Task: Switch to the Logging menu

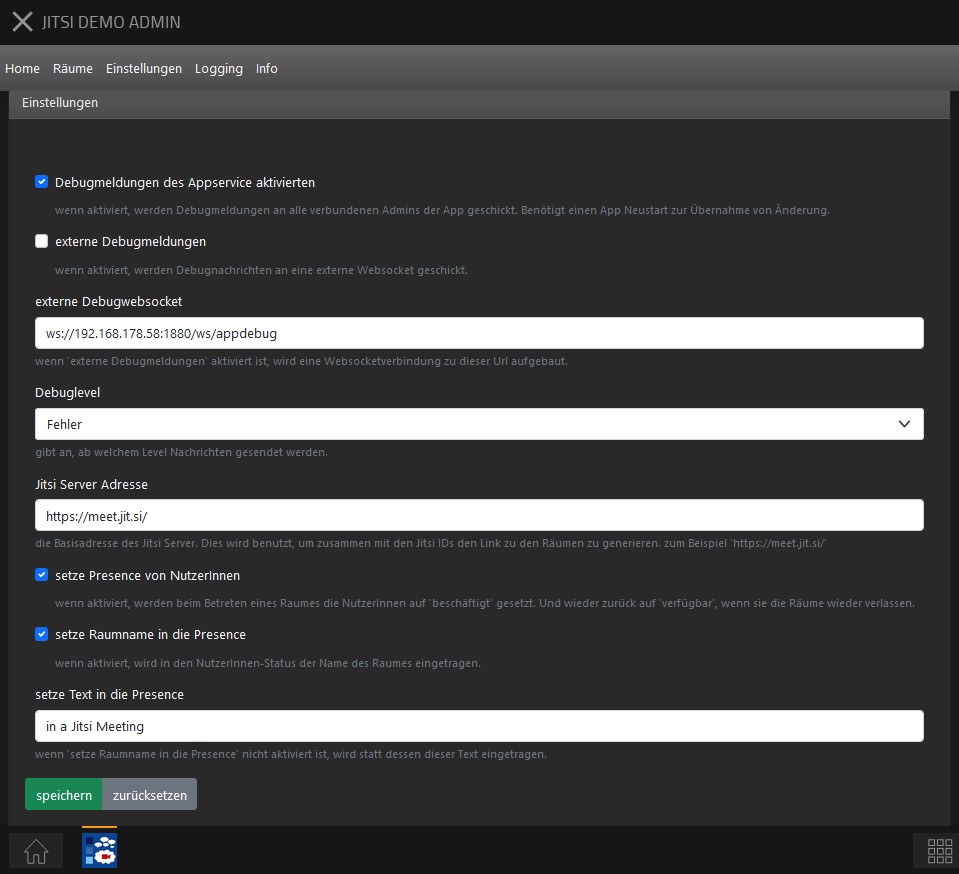Action: point(219,69)
